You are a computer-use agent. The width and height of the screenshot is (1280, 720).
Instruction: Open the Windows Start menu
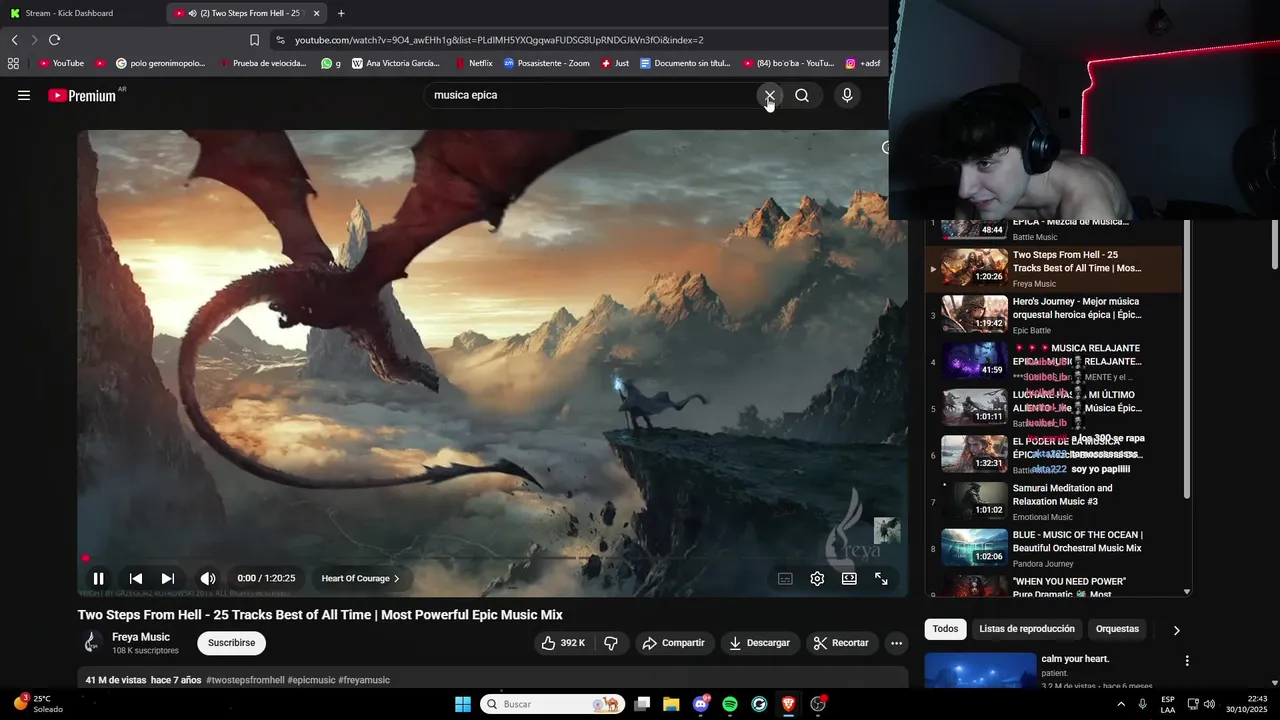point(463,704)
